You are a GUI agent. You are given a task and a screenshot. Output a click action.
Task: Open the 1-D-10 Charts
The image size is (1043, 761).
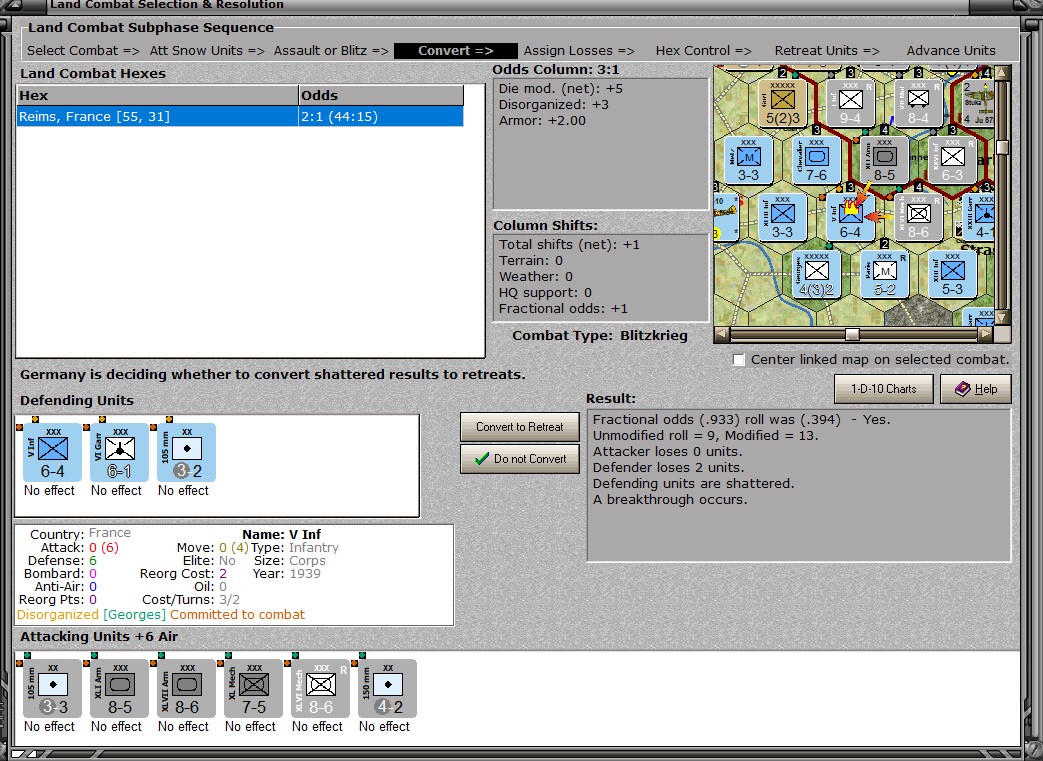pos(883,388)
